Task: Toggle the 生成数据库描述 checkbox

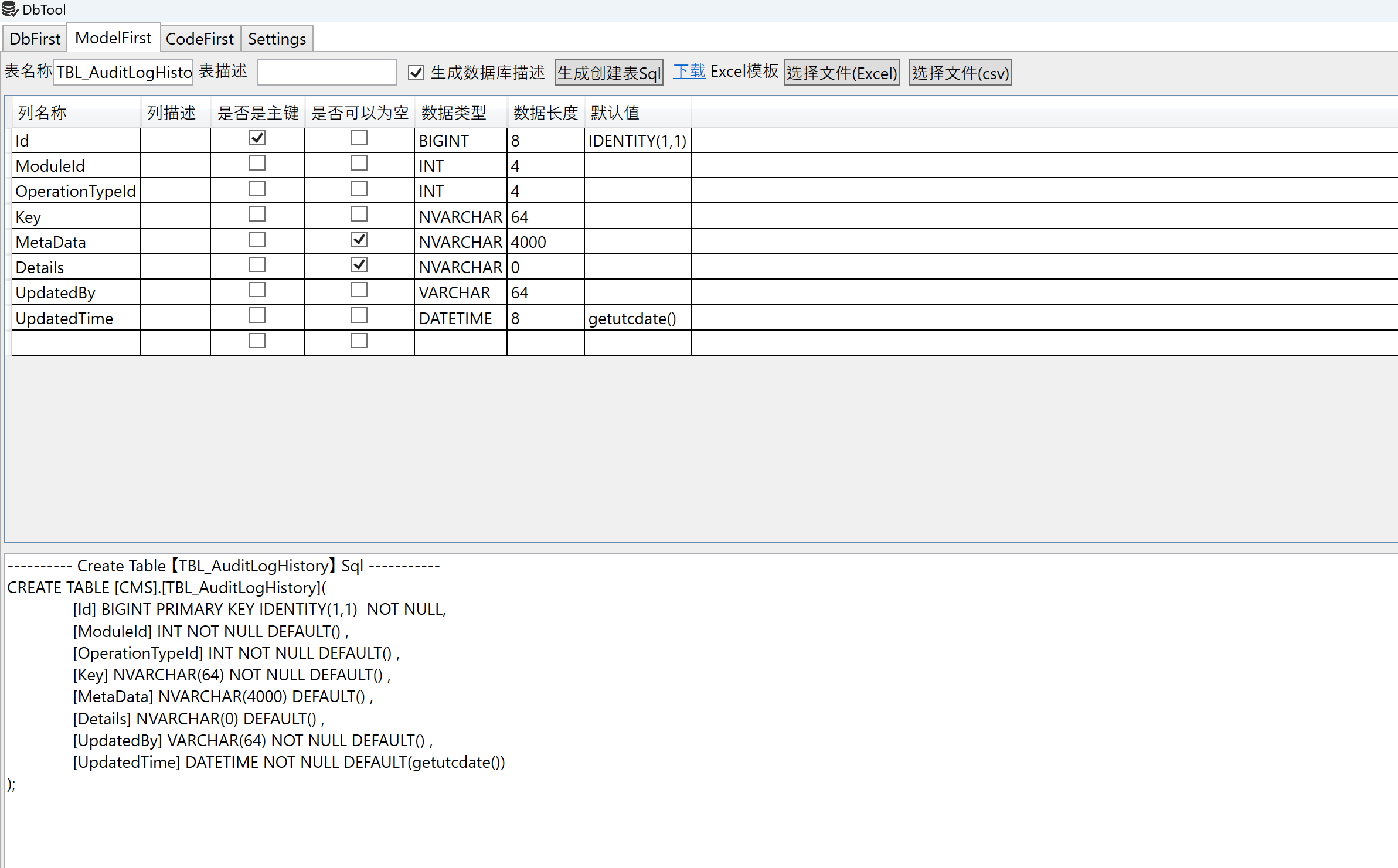Action: tap(416, 73)
